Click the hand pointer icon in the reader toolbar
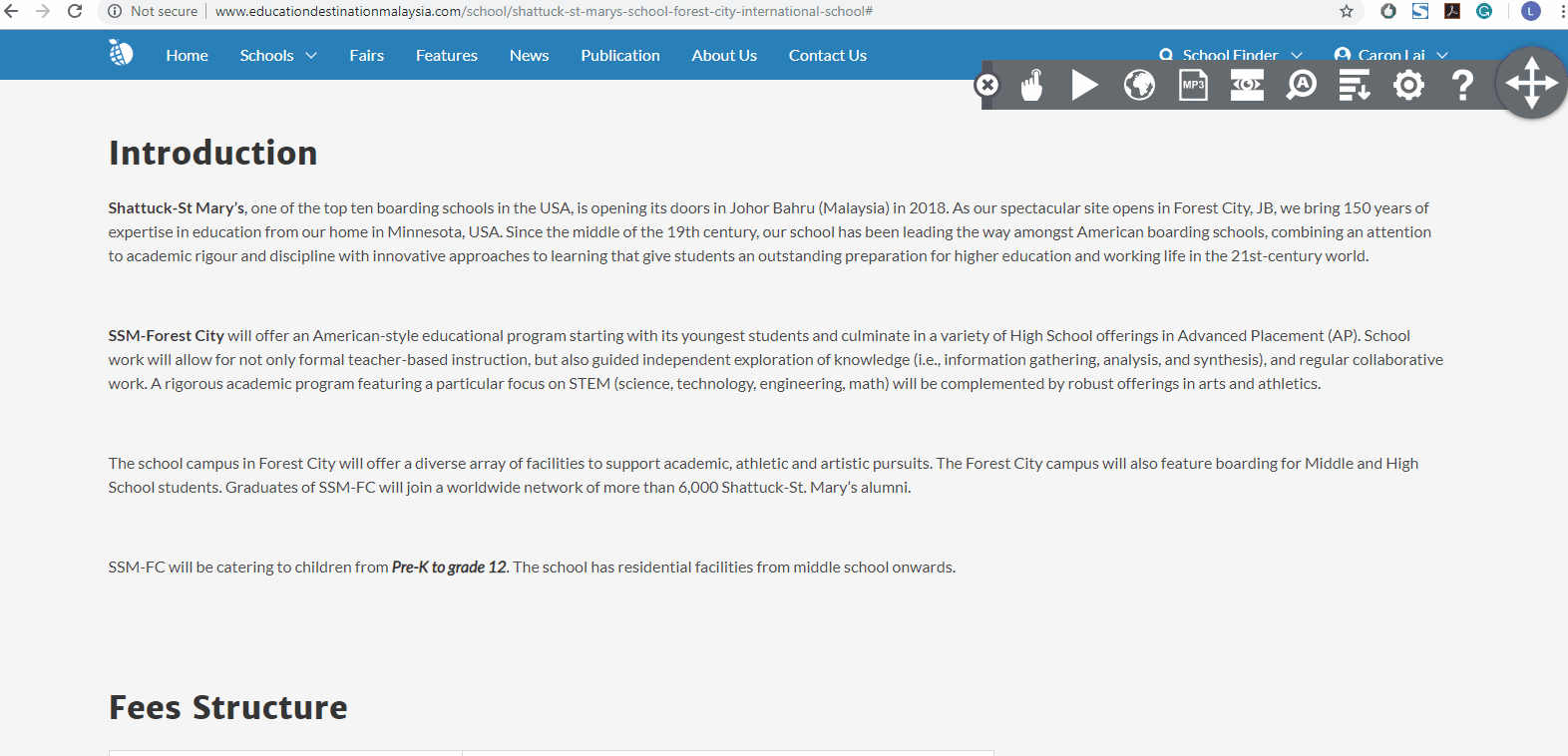The width and height of the screenshot is (1568, 756). [x=1032, y=86]
